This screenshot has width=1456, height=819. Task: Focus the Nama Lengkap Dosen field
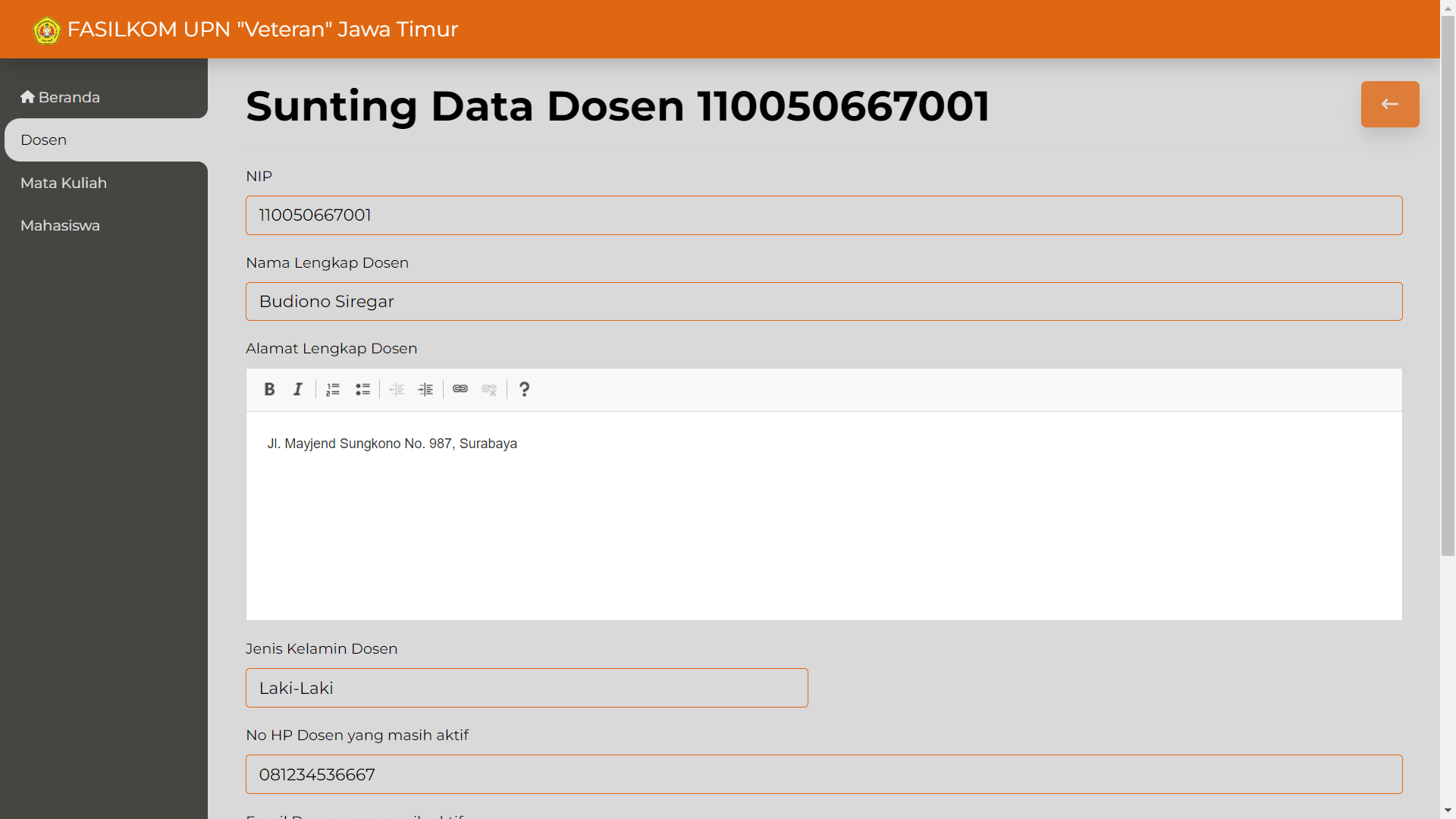824,302
